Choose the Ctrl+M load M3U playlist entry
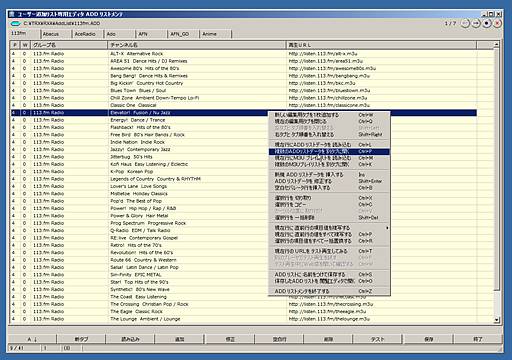 (x=329, y=158)
